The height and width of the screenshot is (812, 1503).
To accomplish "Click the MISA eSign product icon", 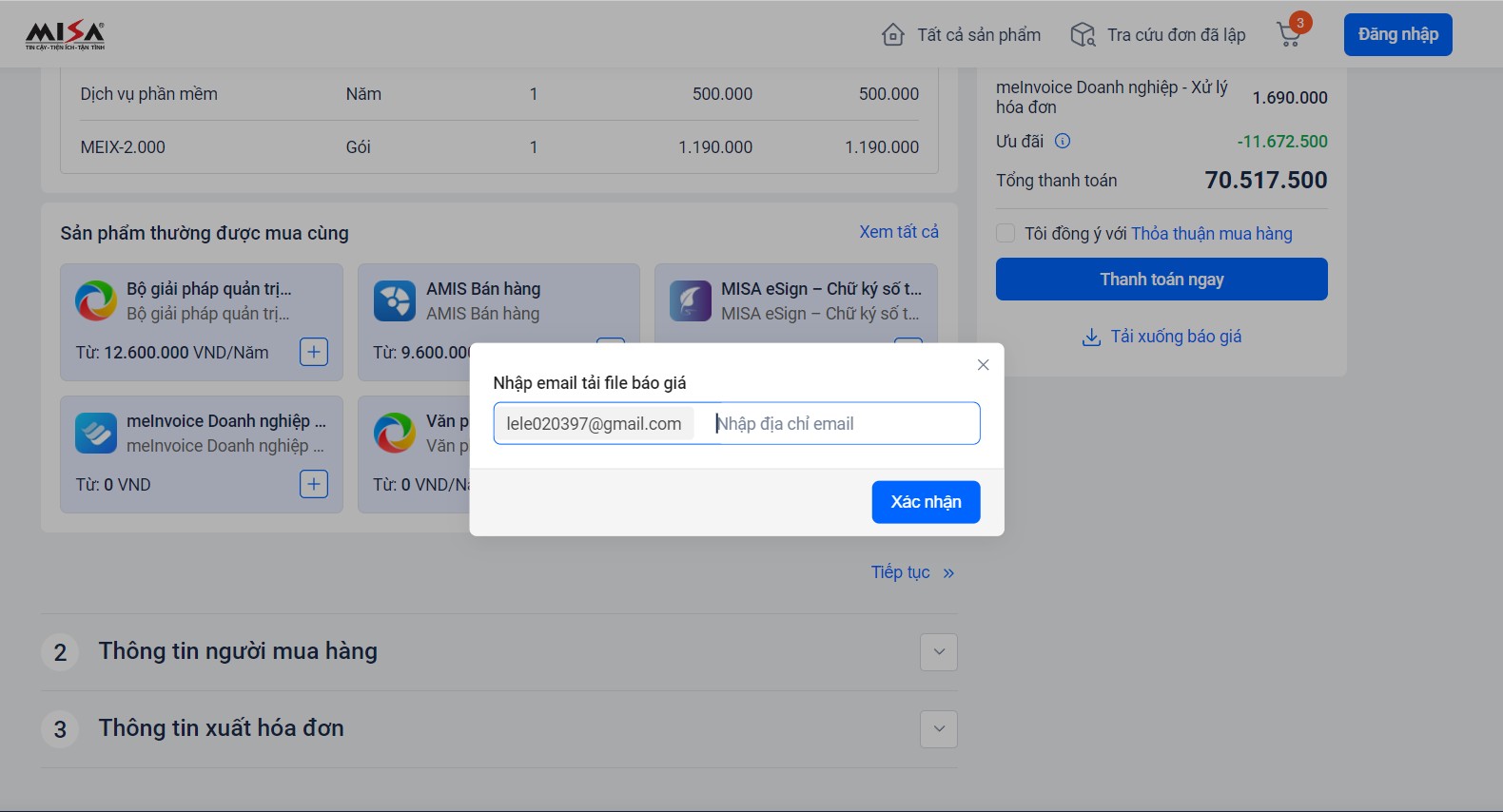I will point(691,301).
